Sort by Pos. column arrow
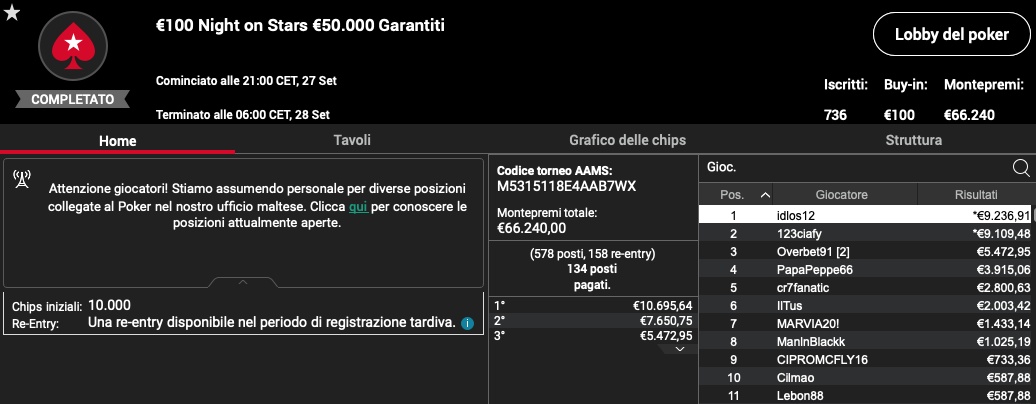Image resolution: width=1036 pixels, height=404 pixels. click(765, 195)
